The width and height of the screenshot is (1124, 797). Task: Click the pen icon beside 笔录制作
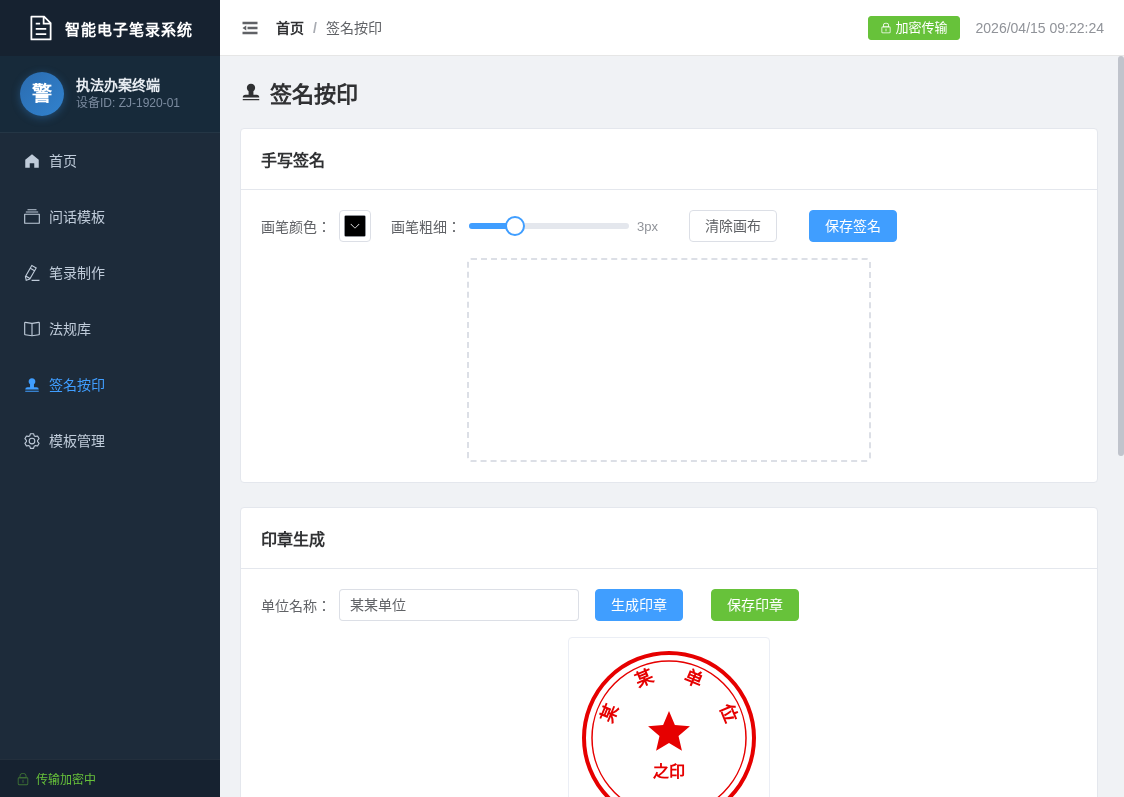click(x=32, y=273)
